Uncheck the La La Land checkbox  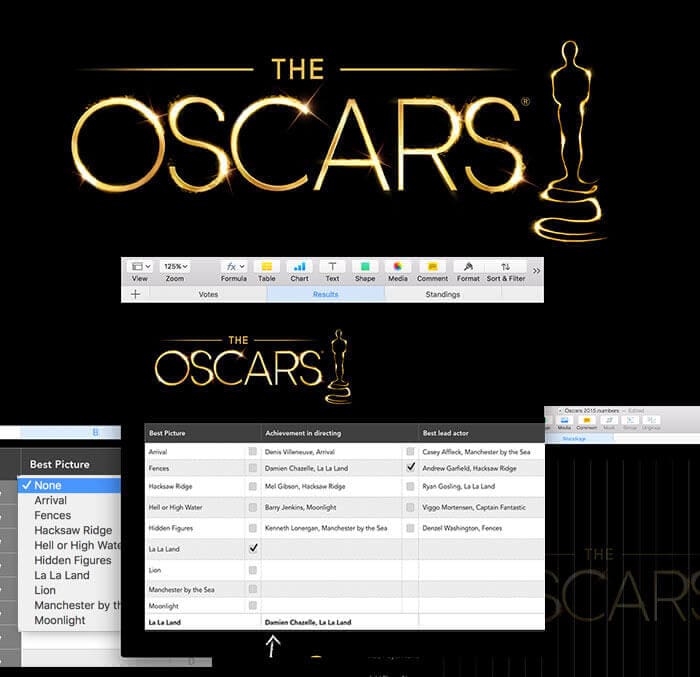(x=253, y=548)
